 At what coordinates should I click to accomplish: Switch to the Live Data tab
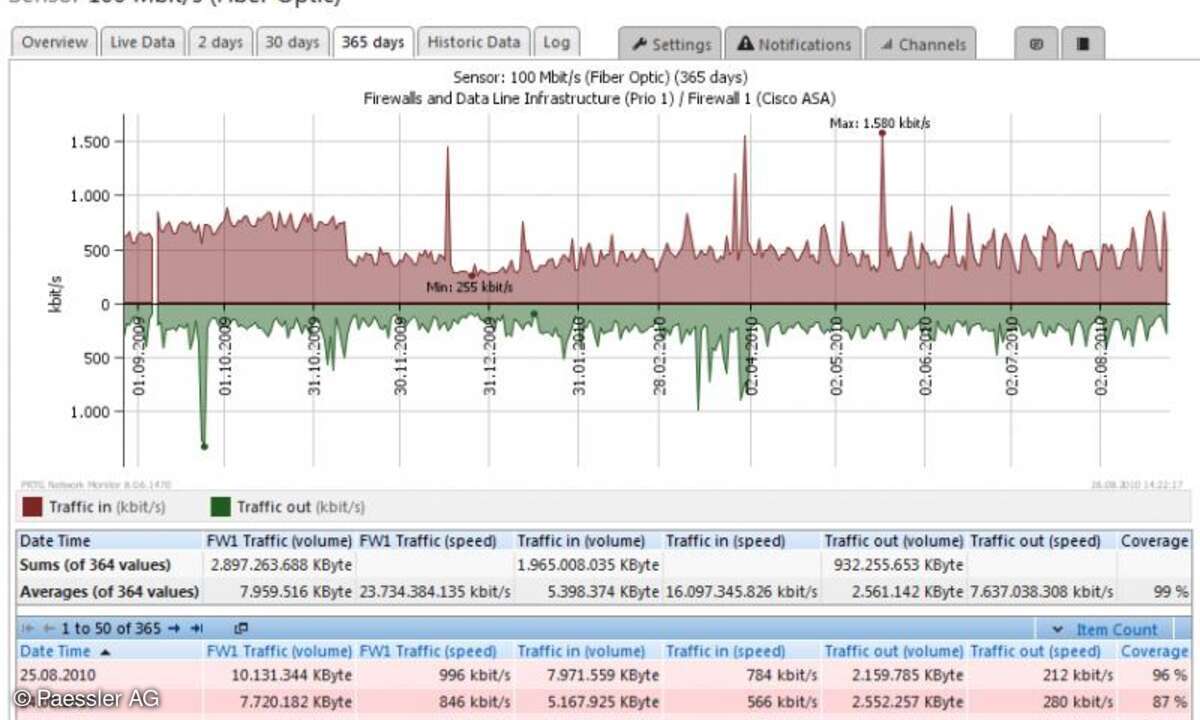pos(142,43)
